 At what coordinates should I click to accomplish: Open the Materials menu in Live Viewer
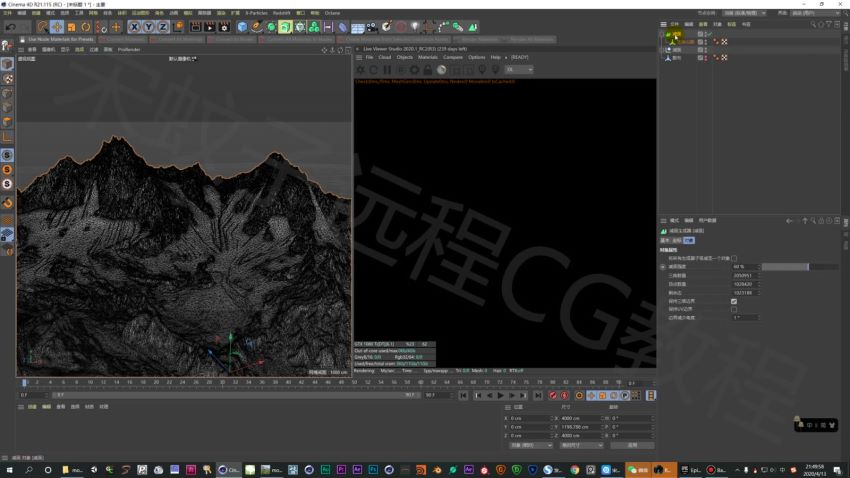click(428, 57)
